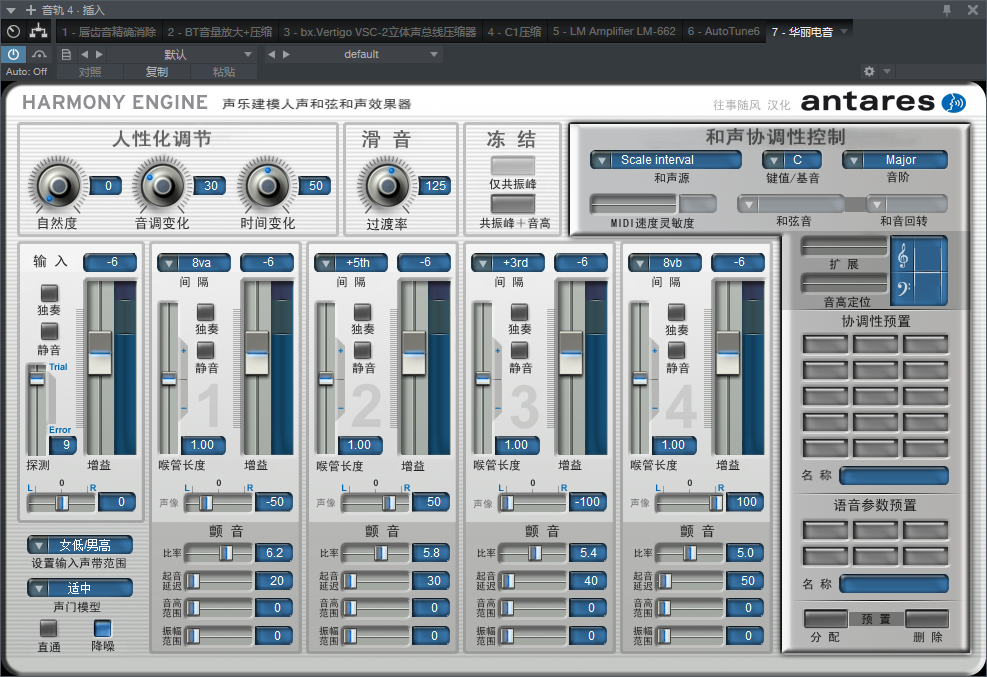This screenshot has width=987, height=677.
Task: Switch to tab 3 - bx.Vertigo VSC-2
Action: [x=380, y=31]
